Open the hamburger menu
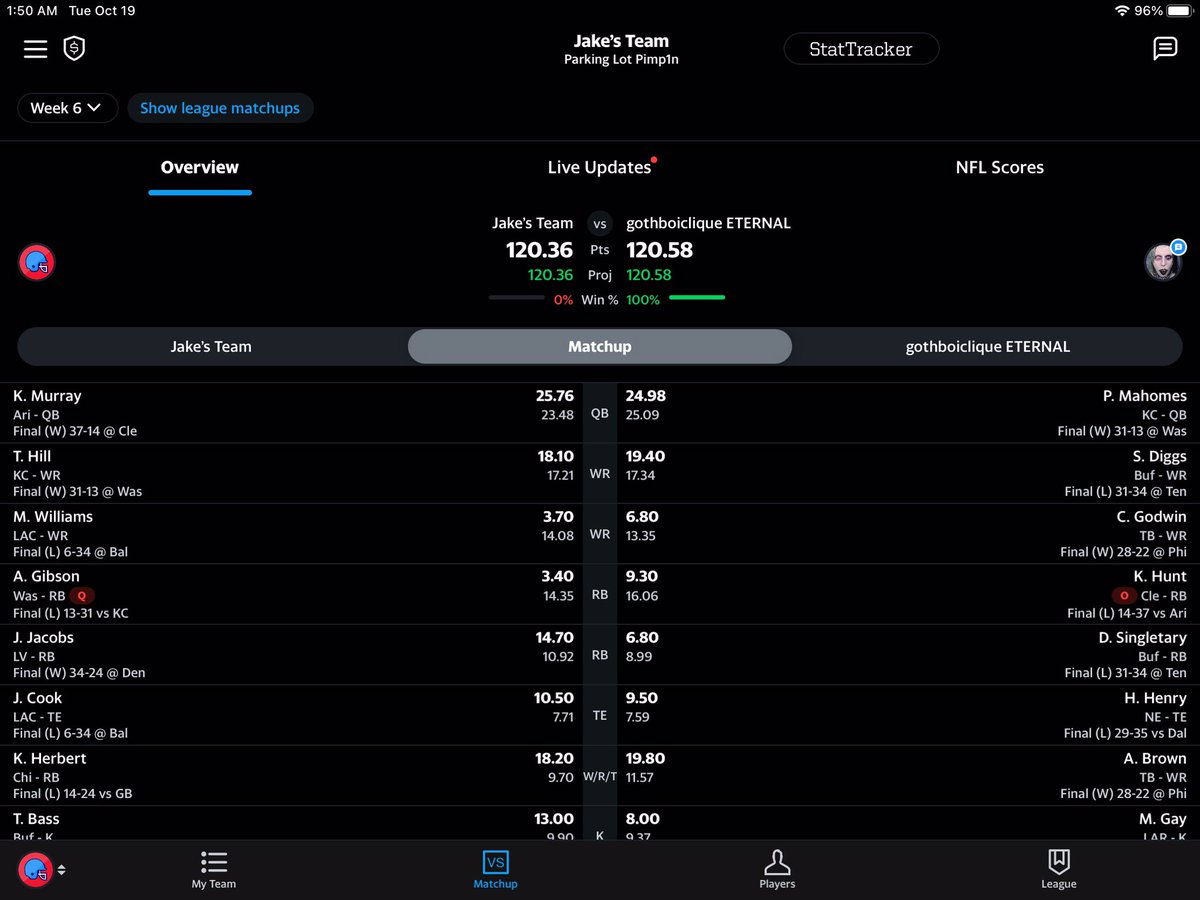Screen dimensions: 1200x900 click(x=36, y=49)
